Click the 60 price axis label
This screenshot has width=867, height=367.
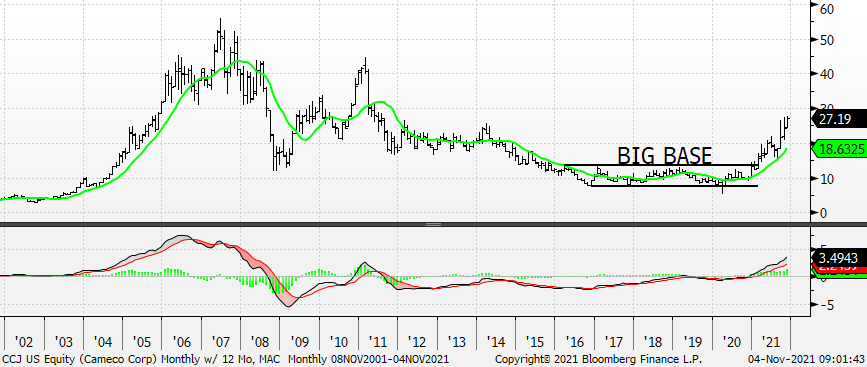coord(828,8)
